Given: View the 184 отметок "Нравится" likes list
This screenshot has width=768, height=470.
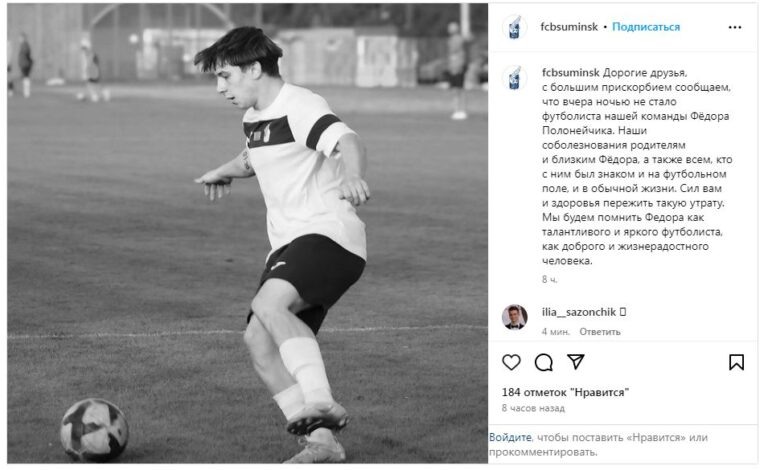Looking at the screenshot, I should click(x=565, y=392).
